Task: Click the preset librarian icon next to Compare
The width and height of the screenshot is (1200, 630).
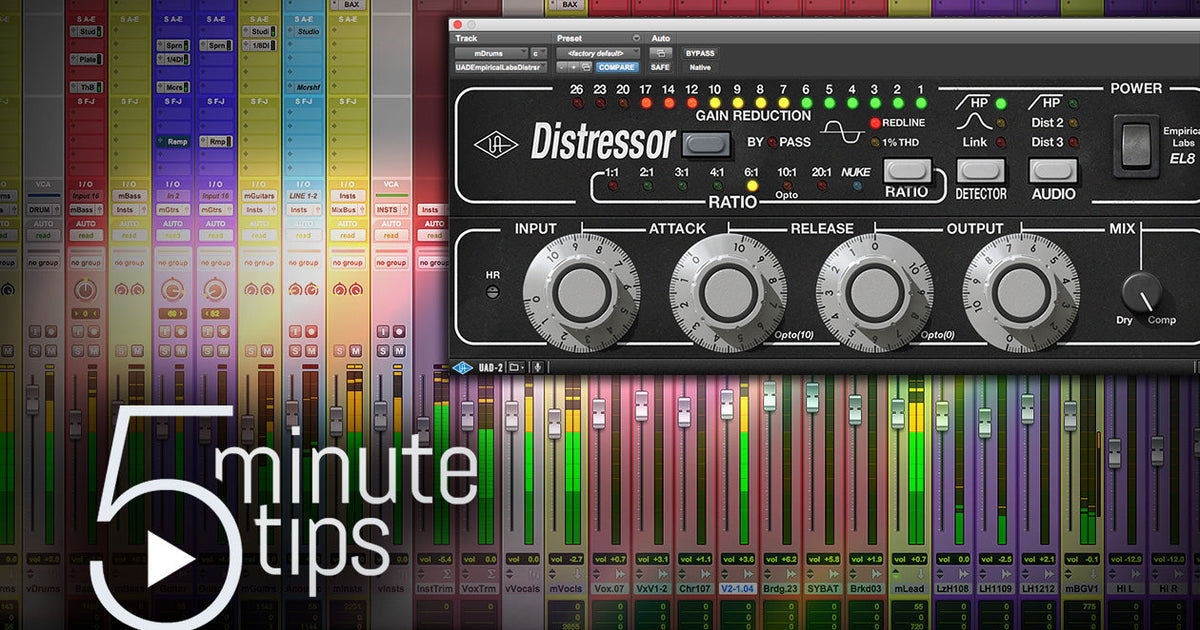Action: pos(586,67)
